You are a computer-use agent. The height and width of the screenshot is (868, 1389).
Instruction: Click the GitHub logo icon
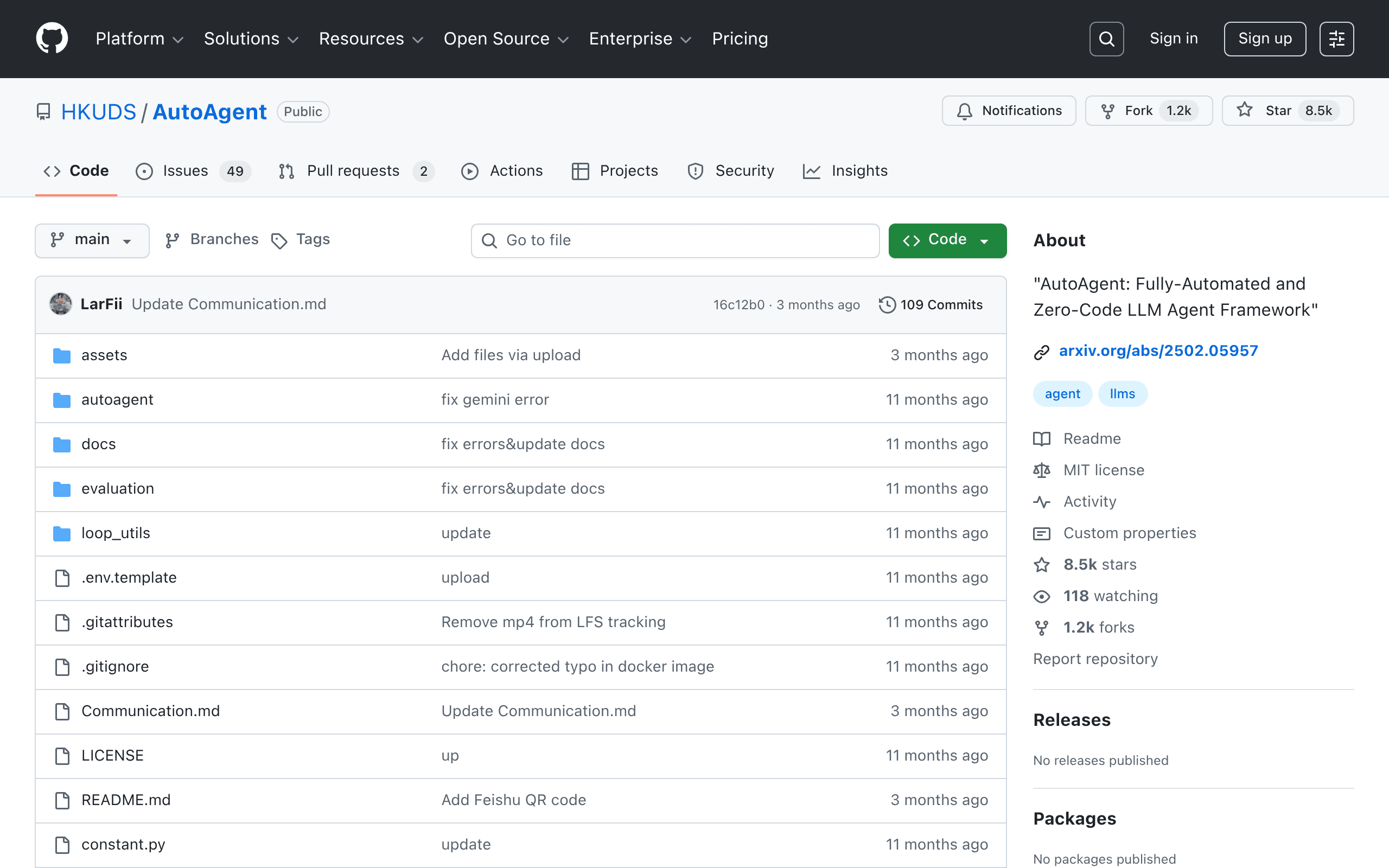point(52,39)
